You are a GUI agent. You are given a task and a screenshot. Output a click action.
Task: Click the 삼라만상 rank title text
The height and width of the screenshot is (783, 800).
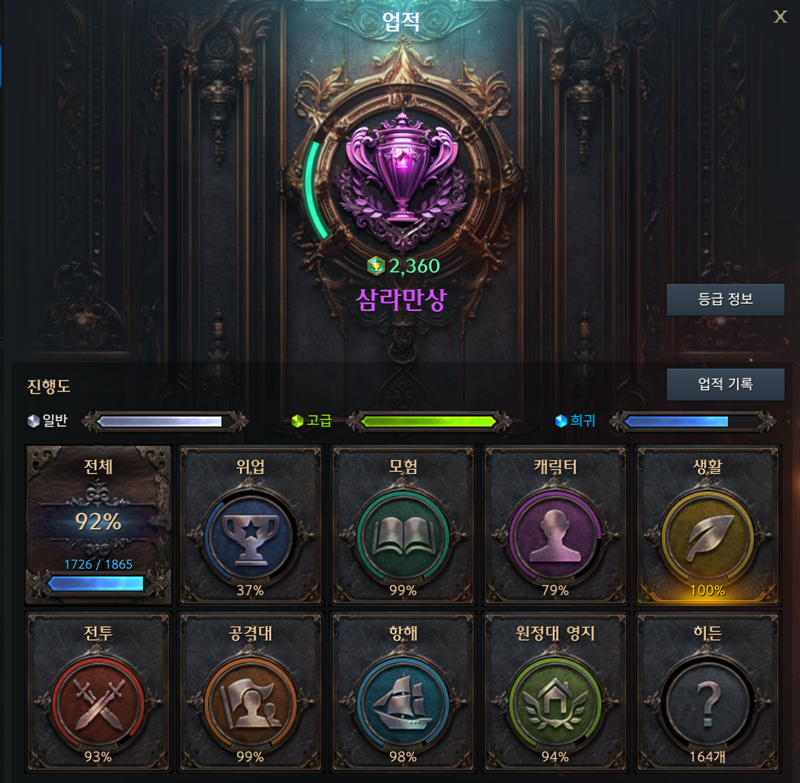402,299
